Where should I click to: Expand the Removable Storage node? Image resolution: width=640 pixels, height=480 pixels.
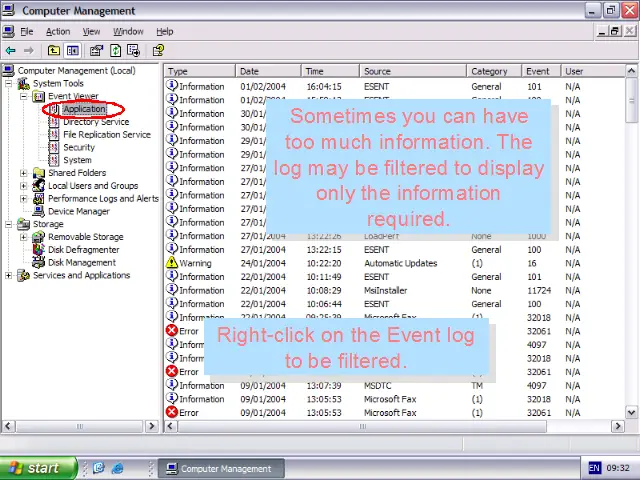24,237
